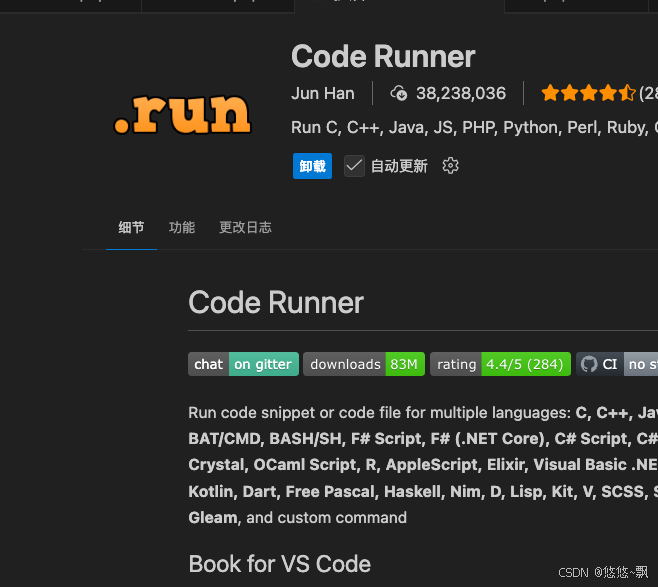Click the large Code Runner title
This screenshot has height=587, width=658.
click(x=383, y=56)
